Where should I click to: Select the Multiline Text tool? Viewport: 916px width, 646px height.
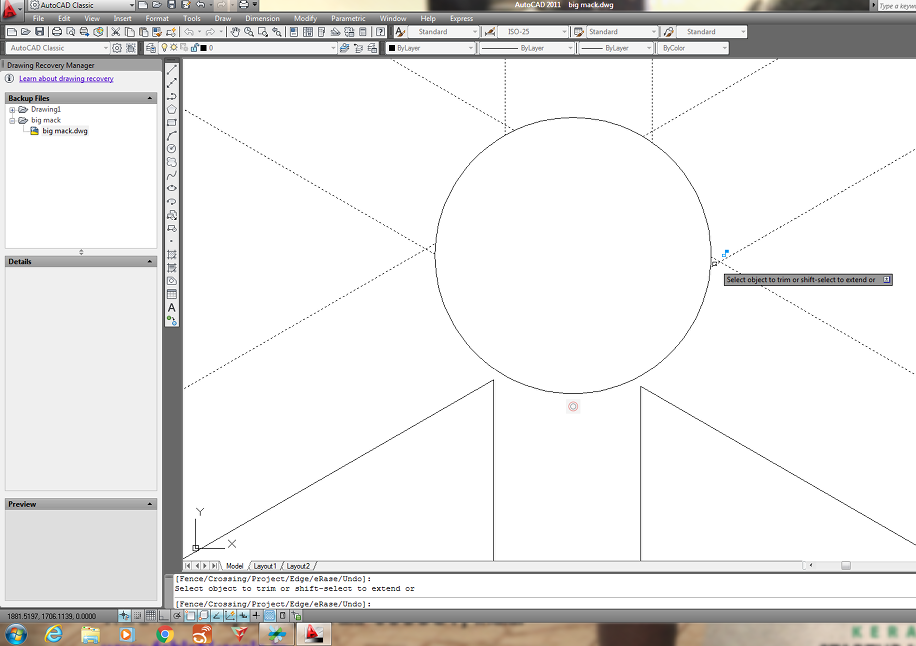point(172,308)
